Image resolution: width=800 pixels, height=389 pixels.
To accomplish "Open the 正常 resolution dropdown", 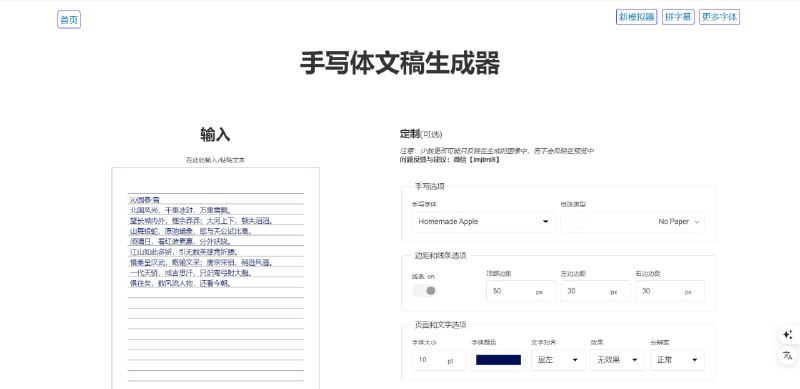I will pyautogui.click(x=677, y=360).
